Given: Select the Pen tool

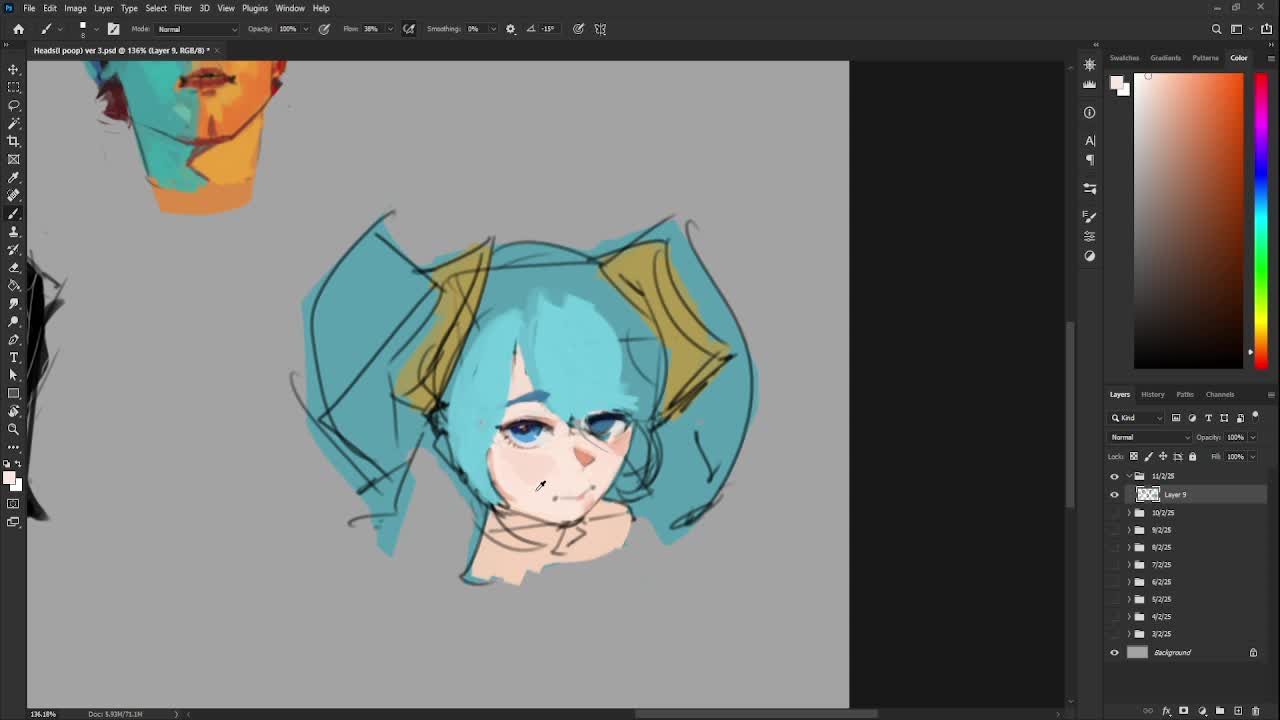Looking at the screenshot, I should point(14,339).
